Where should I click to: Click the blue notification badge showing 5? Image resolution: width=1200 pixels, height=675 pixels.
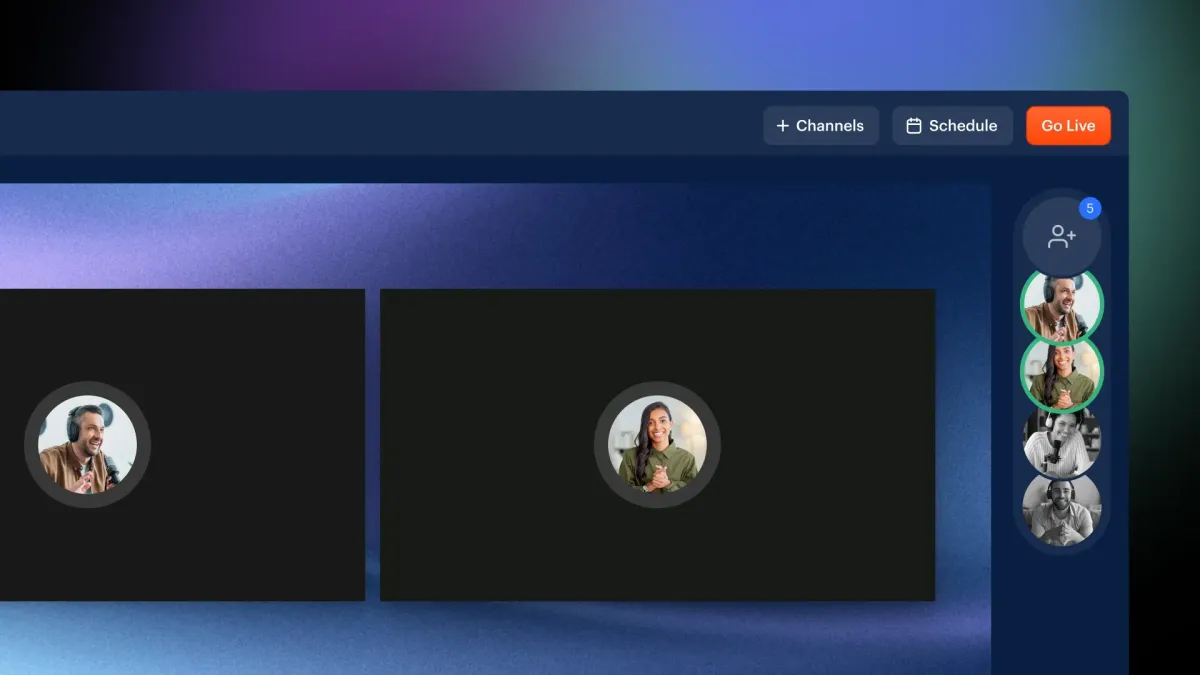1090,208
